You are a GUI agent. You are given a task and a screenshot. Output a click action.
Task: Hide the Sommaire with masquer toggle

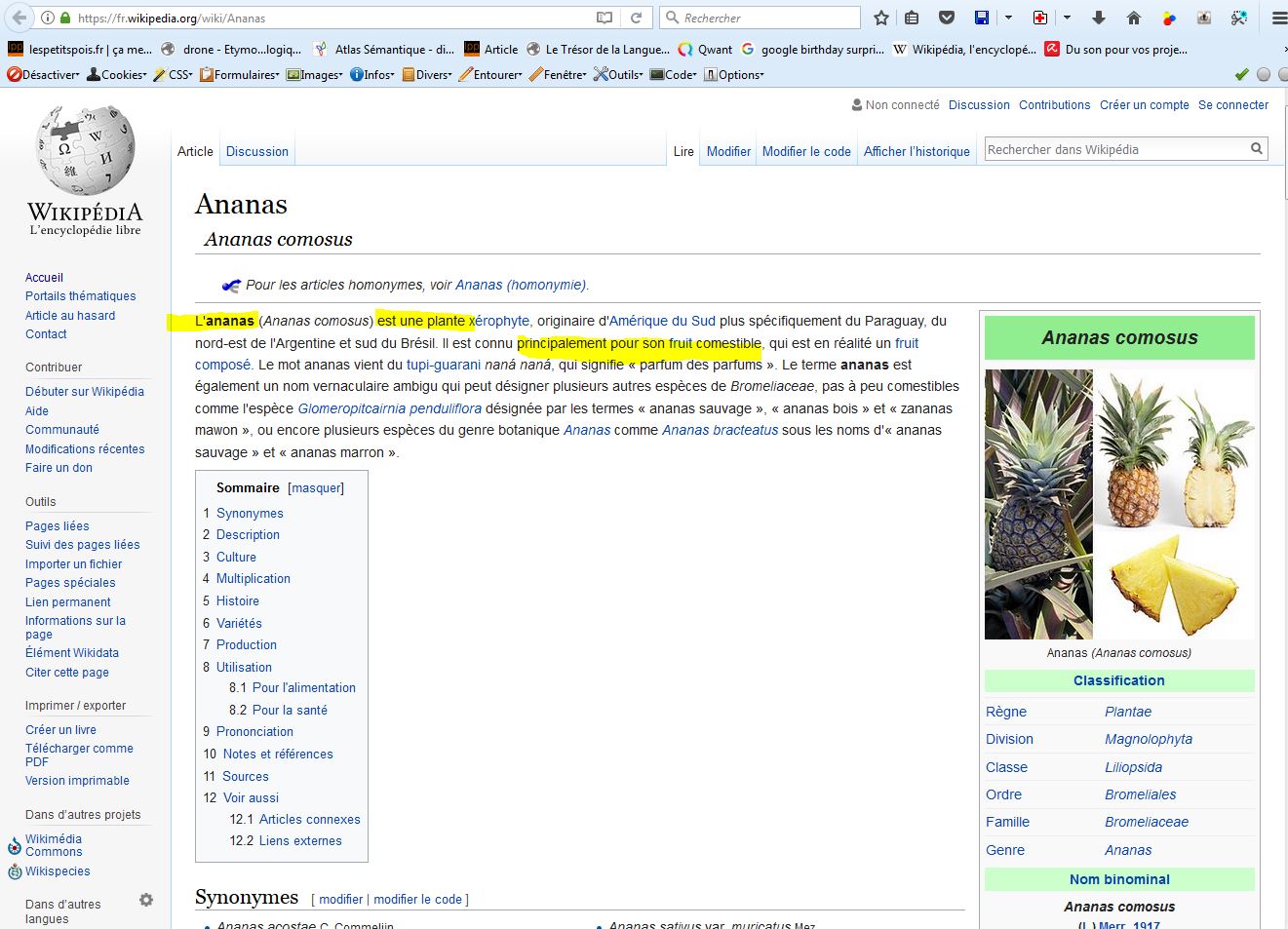(x=316, y=488)
